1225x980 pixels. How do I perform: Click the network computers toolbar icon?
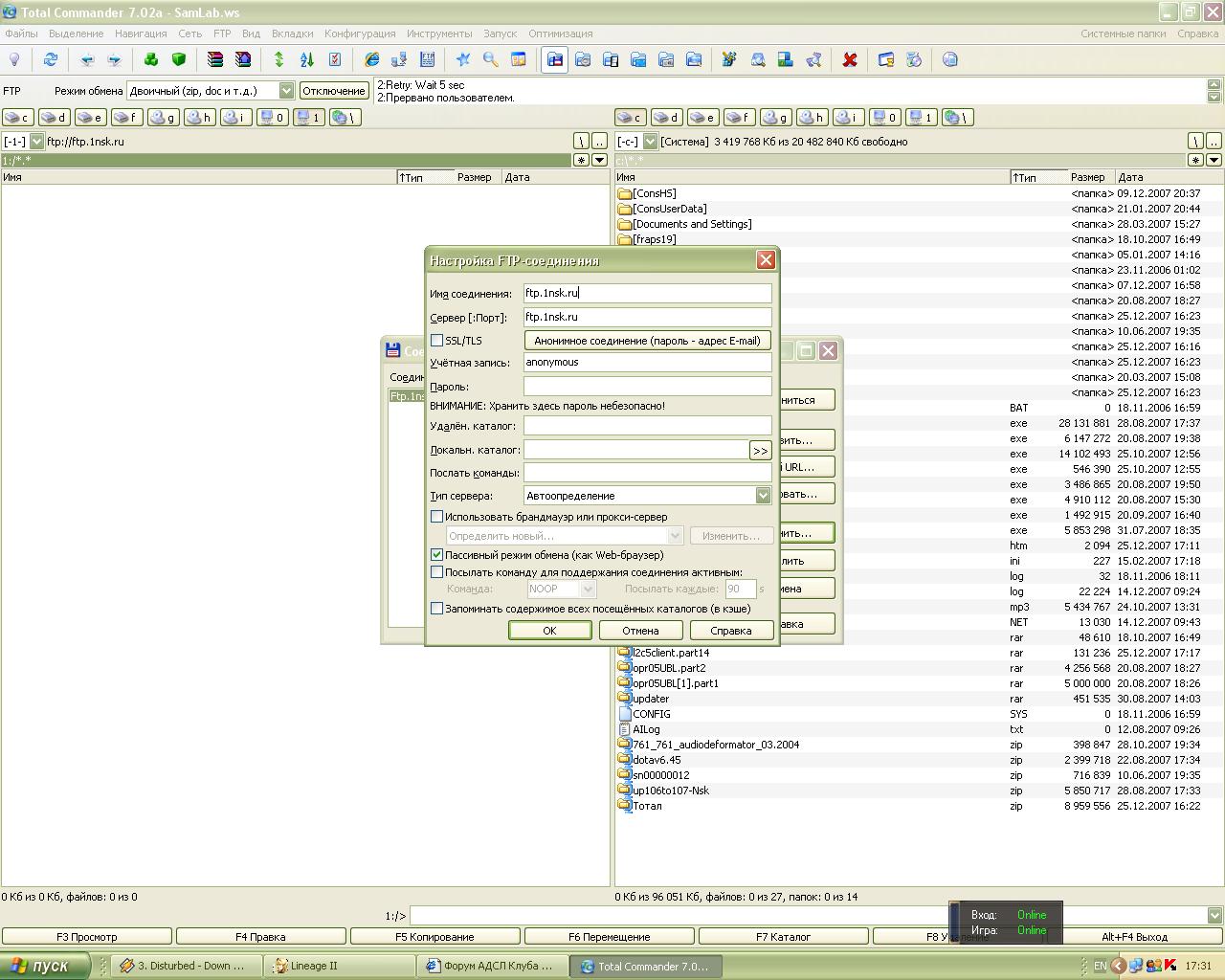tap(399, 59)
